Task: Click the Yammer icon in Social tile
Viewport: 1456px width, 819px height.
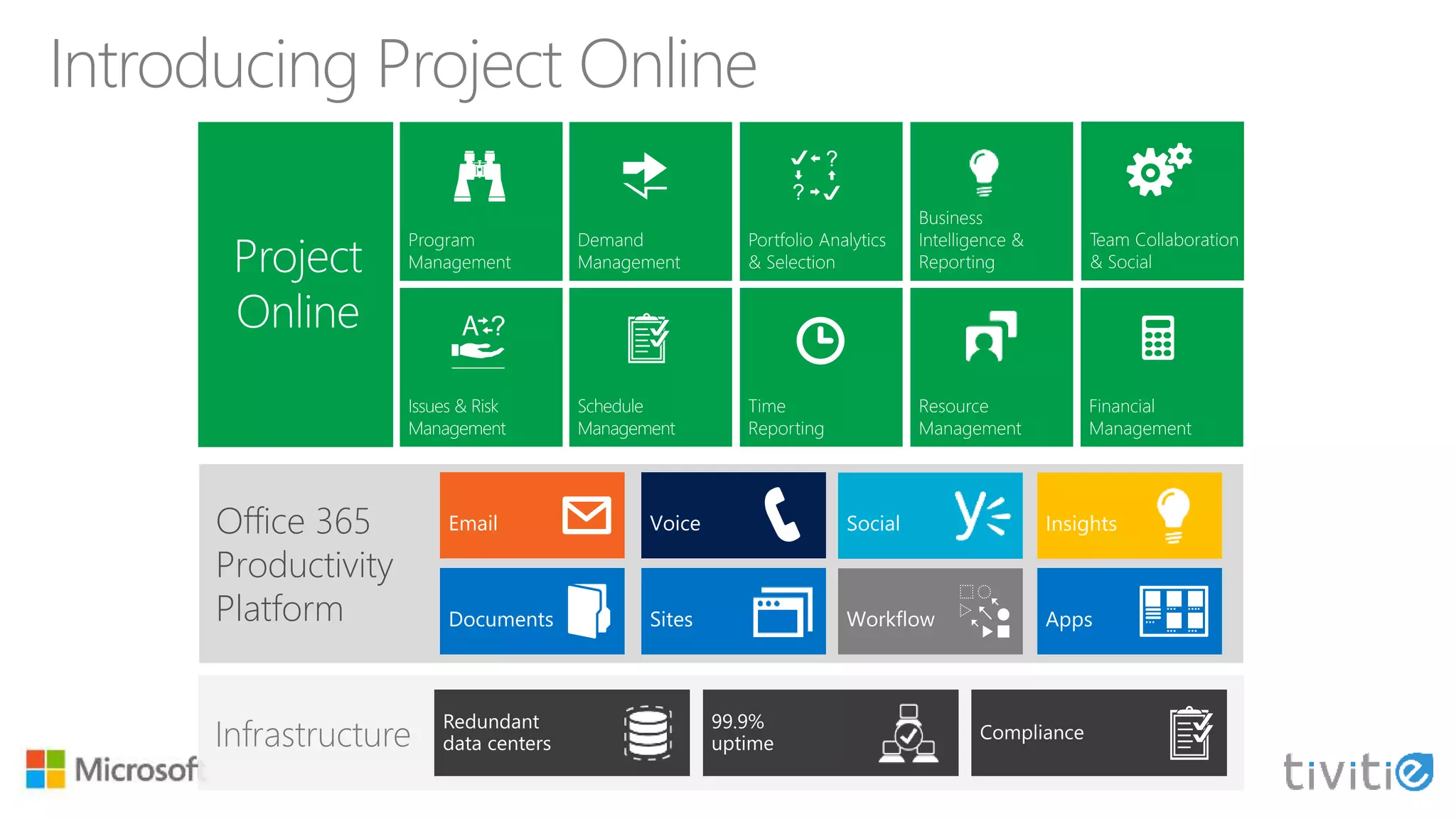Action: pos(983,515)
